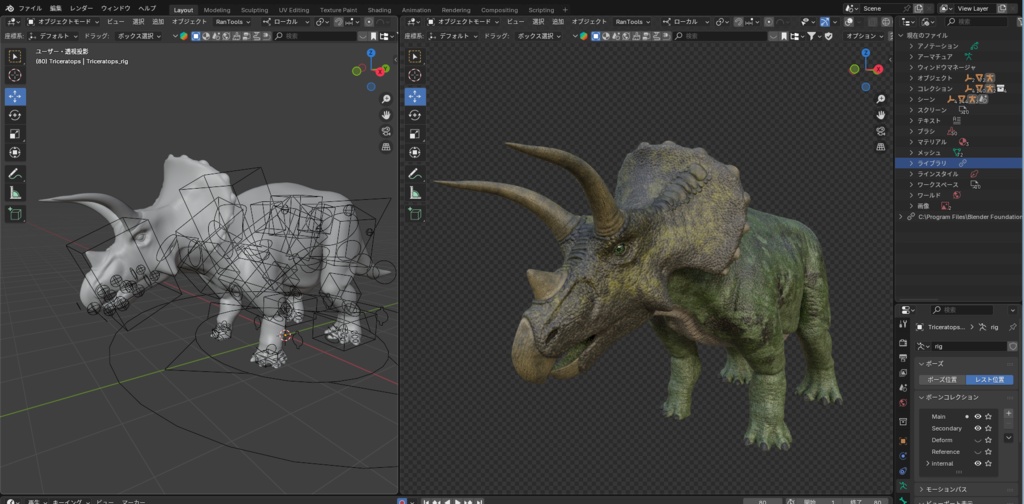Switch perspective/orthographic grid in left viewport
The height and width of the screenshot is (504, 1024).
[x=386, y=147]
